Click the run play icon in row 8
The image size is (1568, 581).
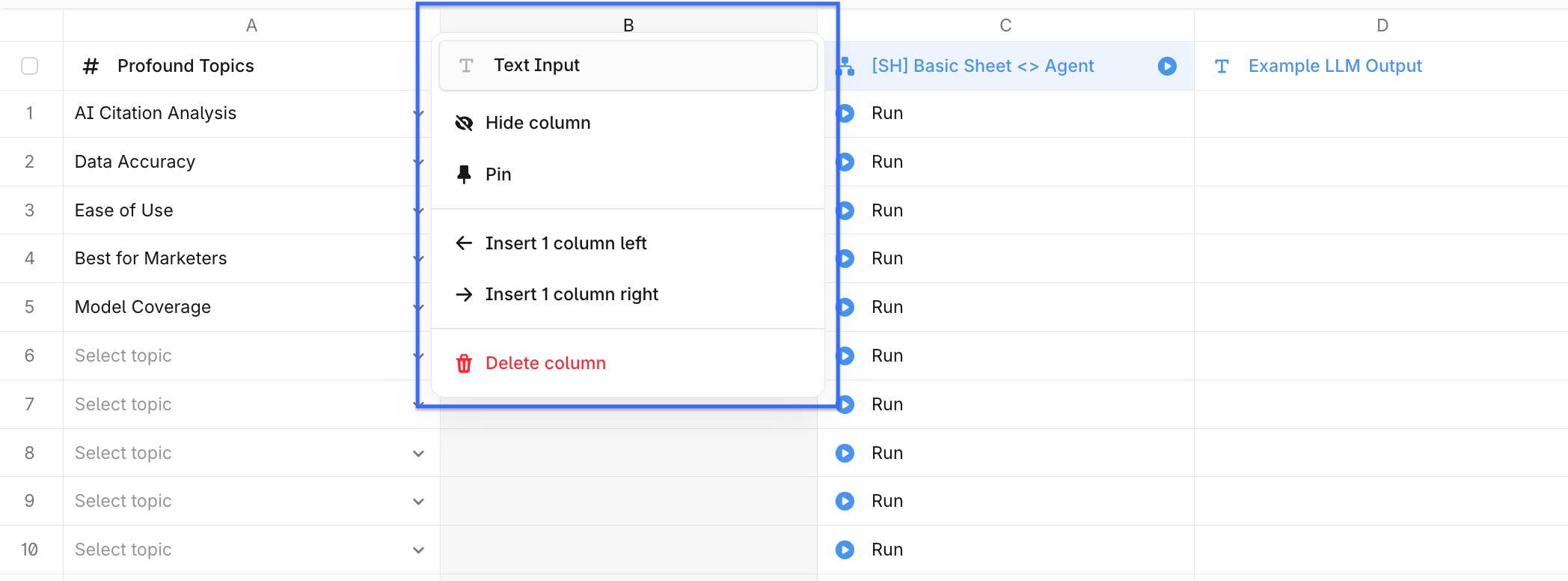tap(845, 453)
